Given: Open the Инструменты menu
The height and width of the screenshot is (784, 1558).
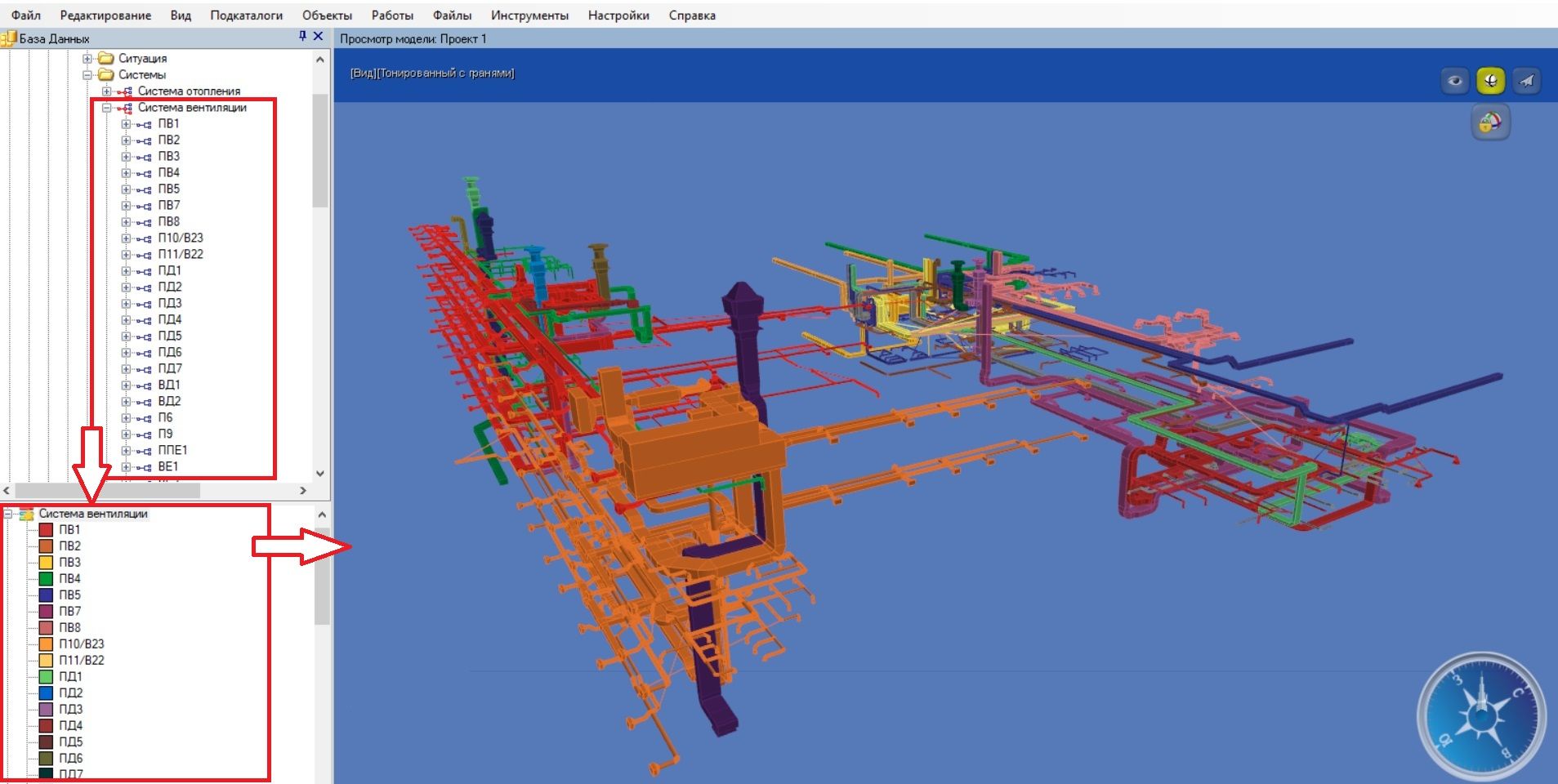Looking at the screenshot, I should pyautogui.click(x=529, y=16).
